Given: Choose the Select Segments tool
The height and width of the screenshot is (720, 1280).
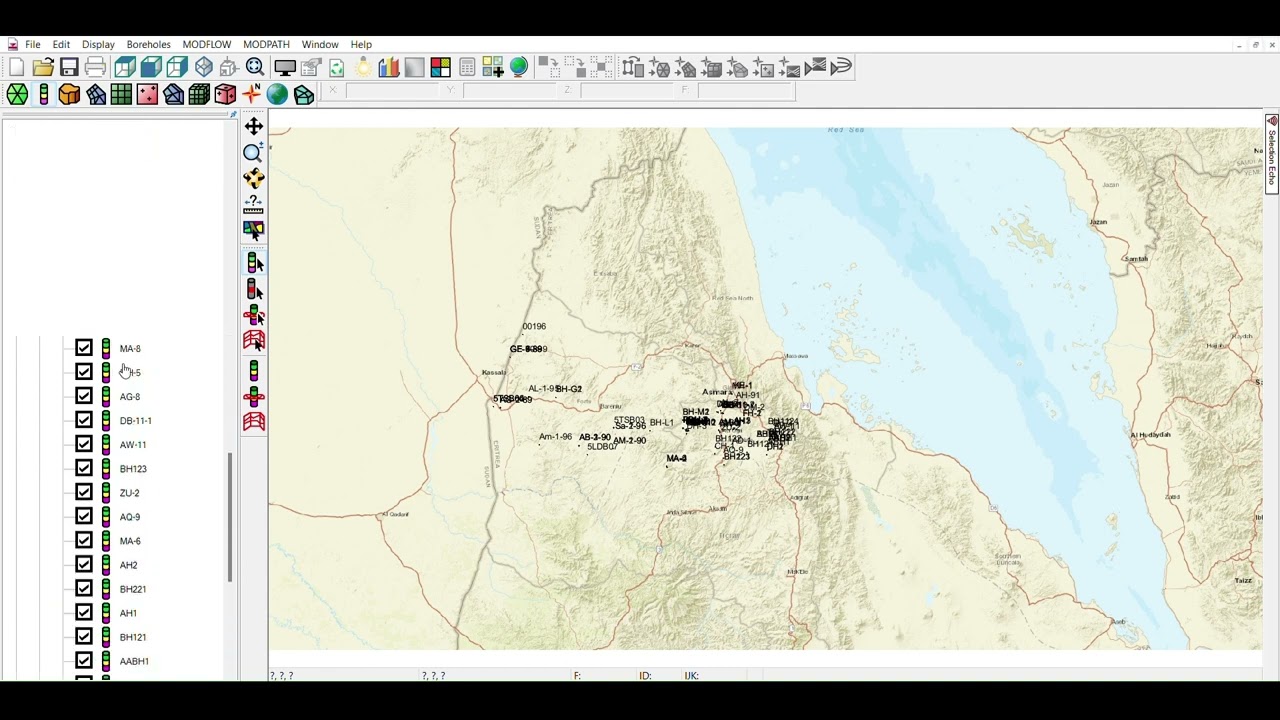Looking at the screenshot, I should pos(254,289).
